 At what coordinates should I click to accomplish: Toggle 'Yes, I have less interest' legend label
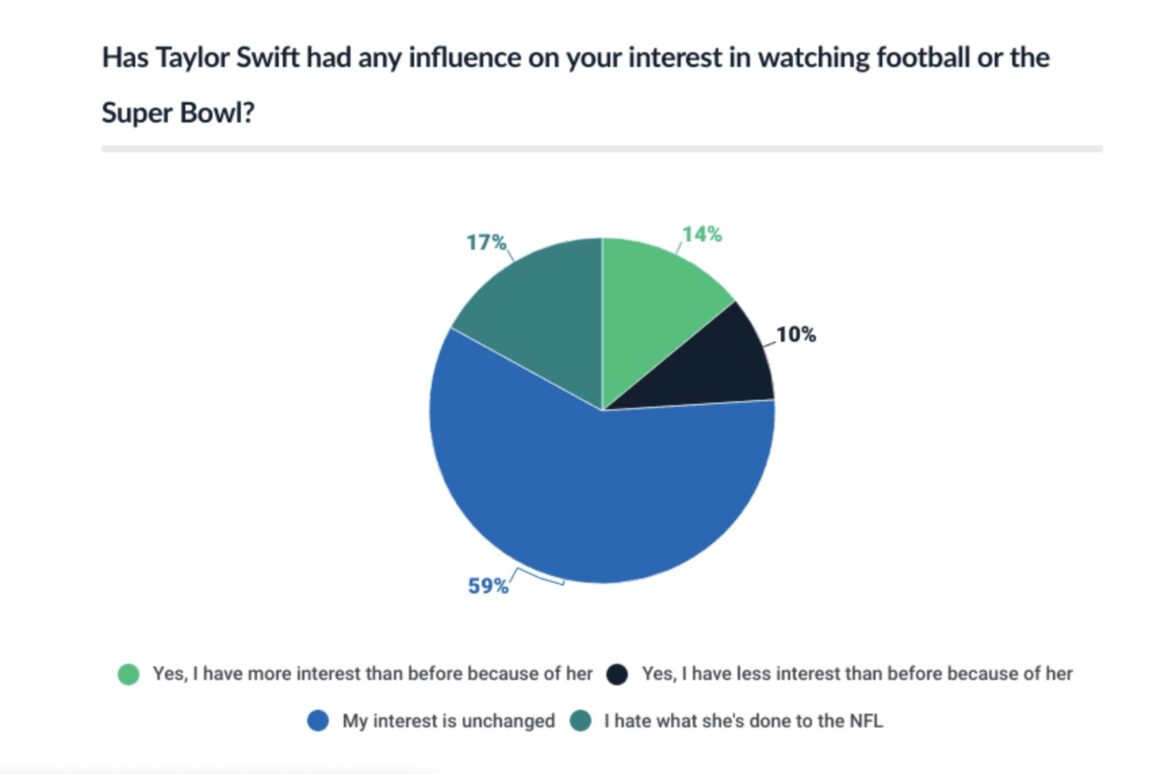click(x=857, y=674)
